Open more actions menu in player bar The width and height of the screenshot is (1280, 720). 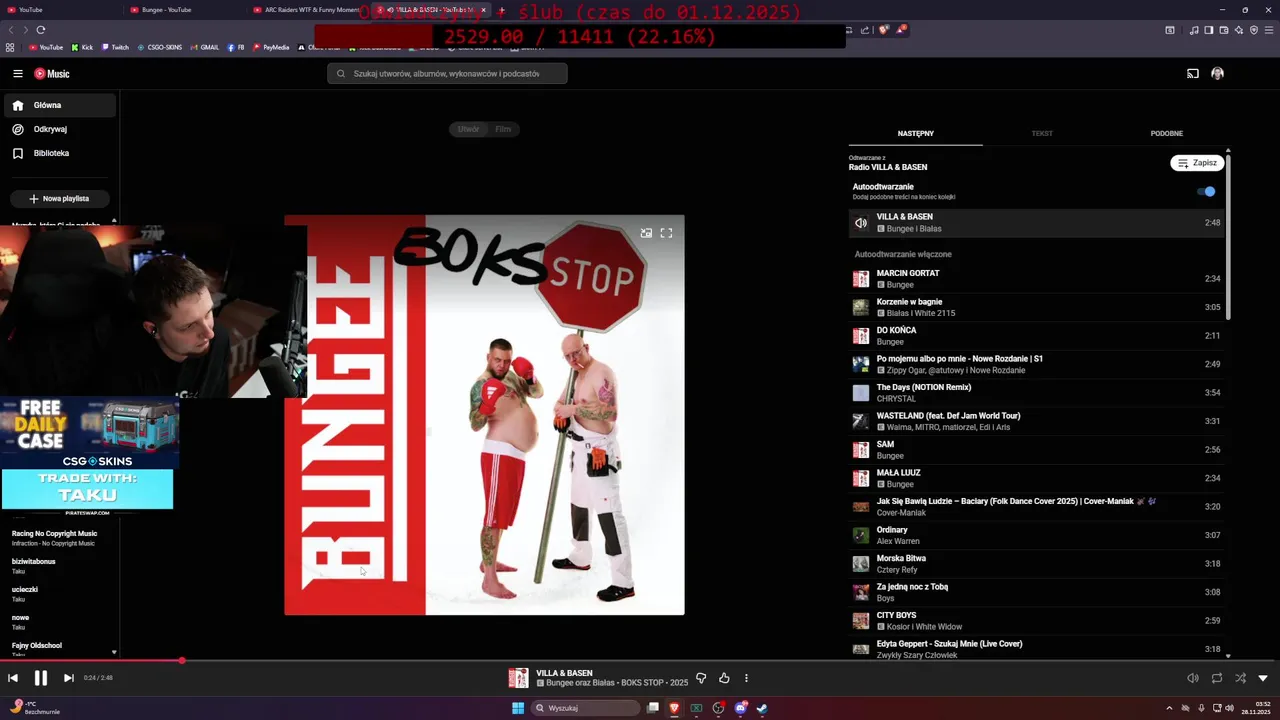click(746, 678)
